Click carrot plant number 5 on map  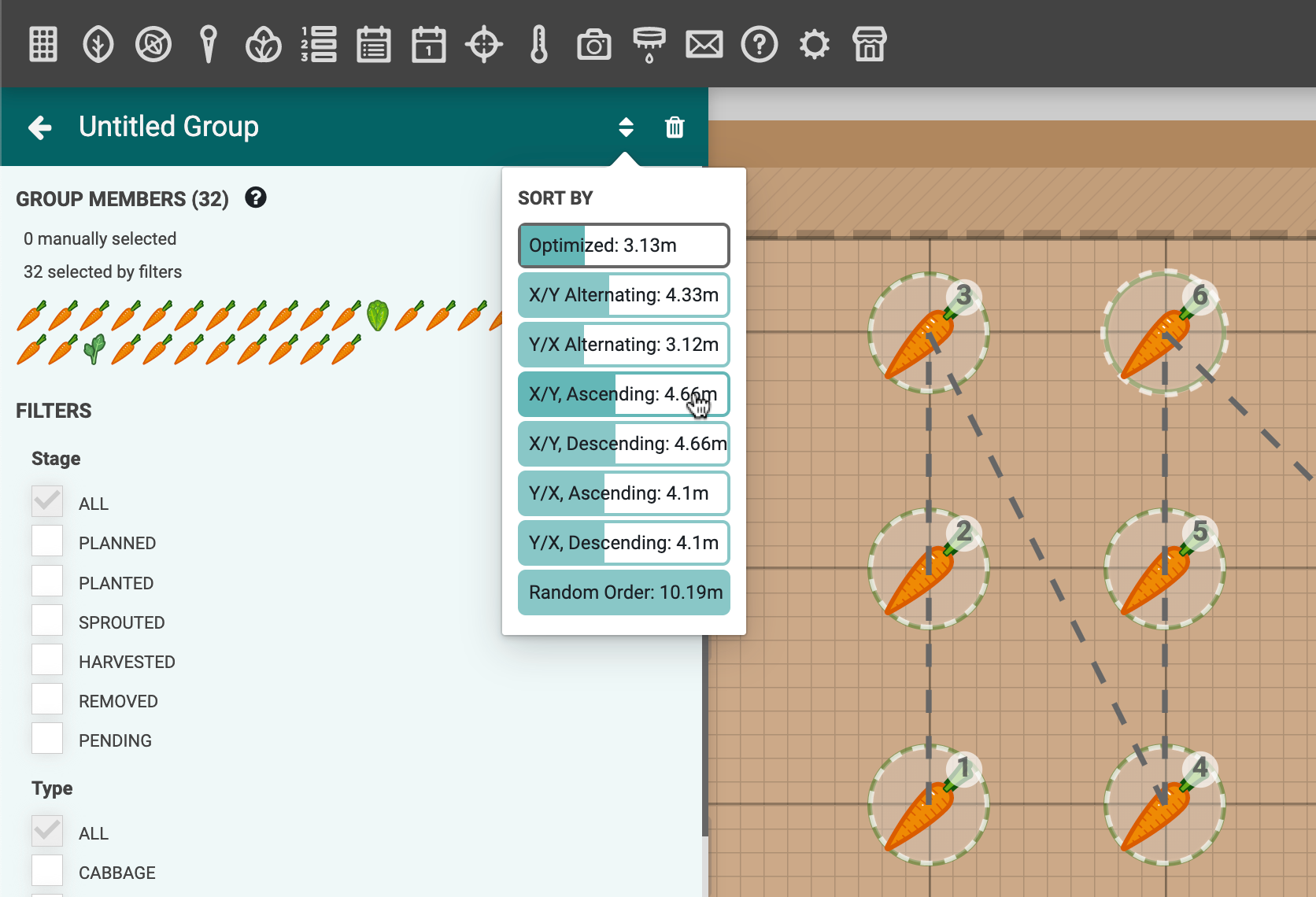[x=1164, y=569]
